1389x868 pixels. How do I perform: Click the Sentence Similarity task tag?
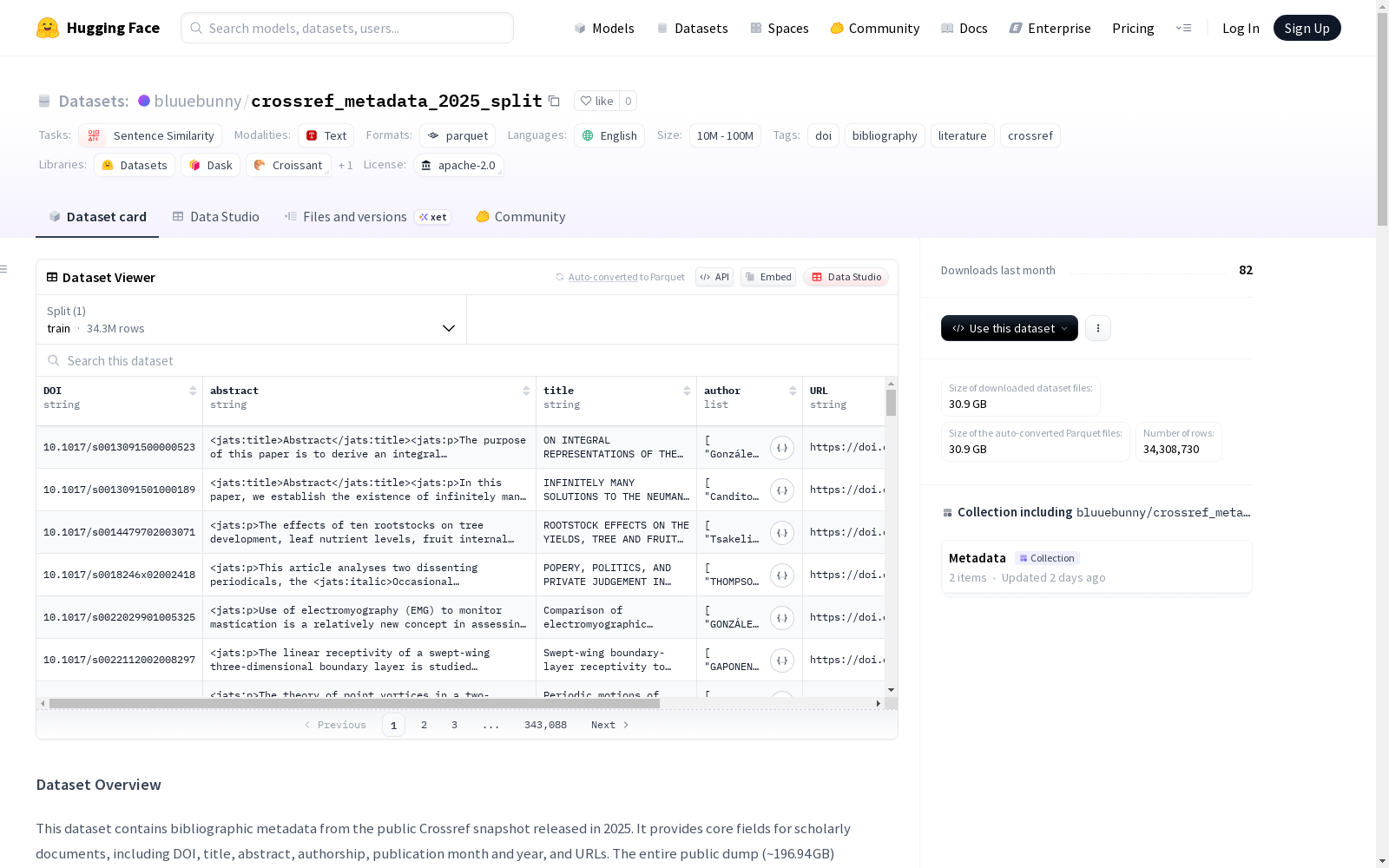coord(150,135)
